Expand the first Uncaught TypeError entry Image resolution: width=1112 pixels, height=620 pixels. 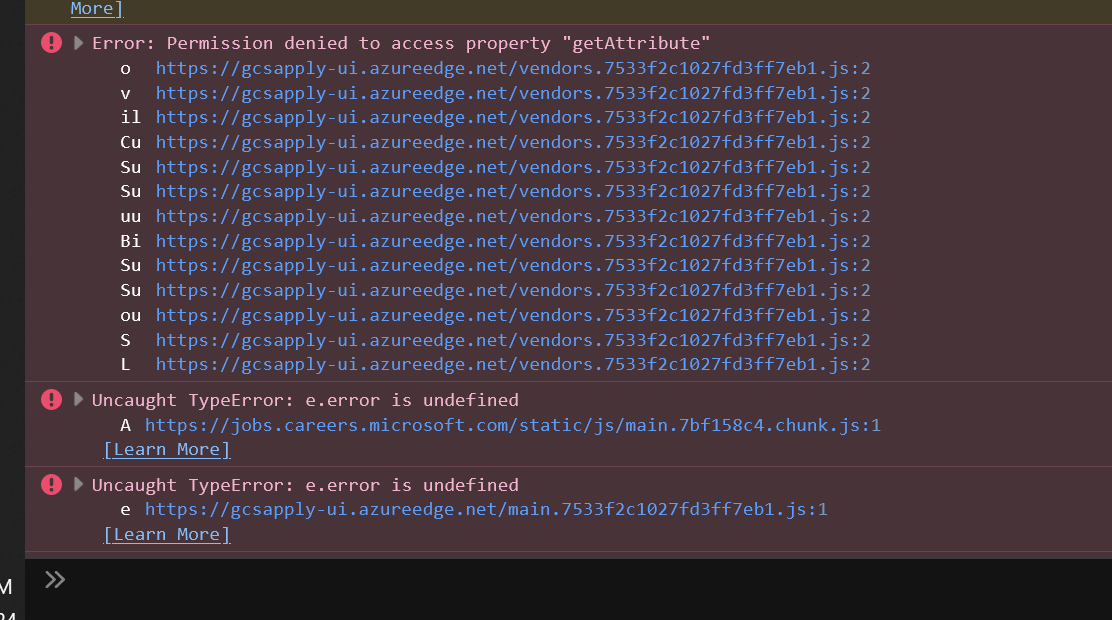(78, 399)
